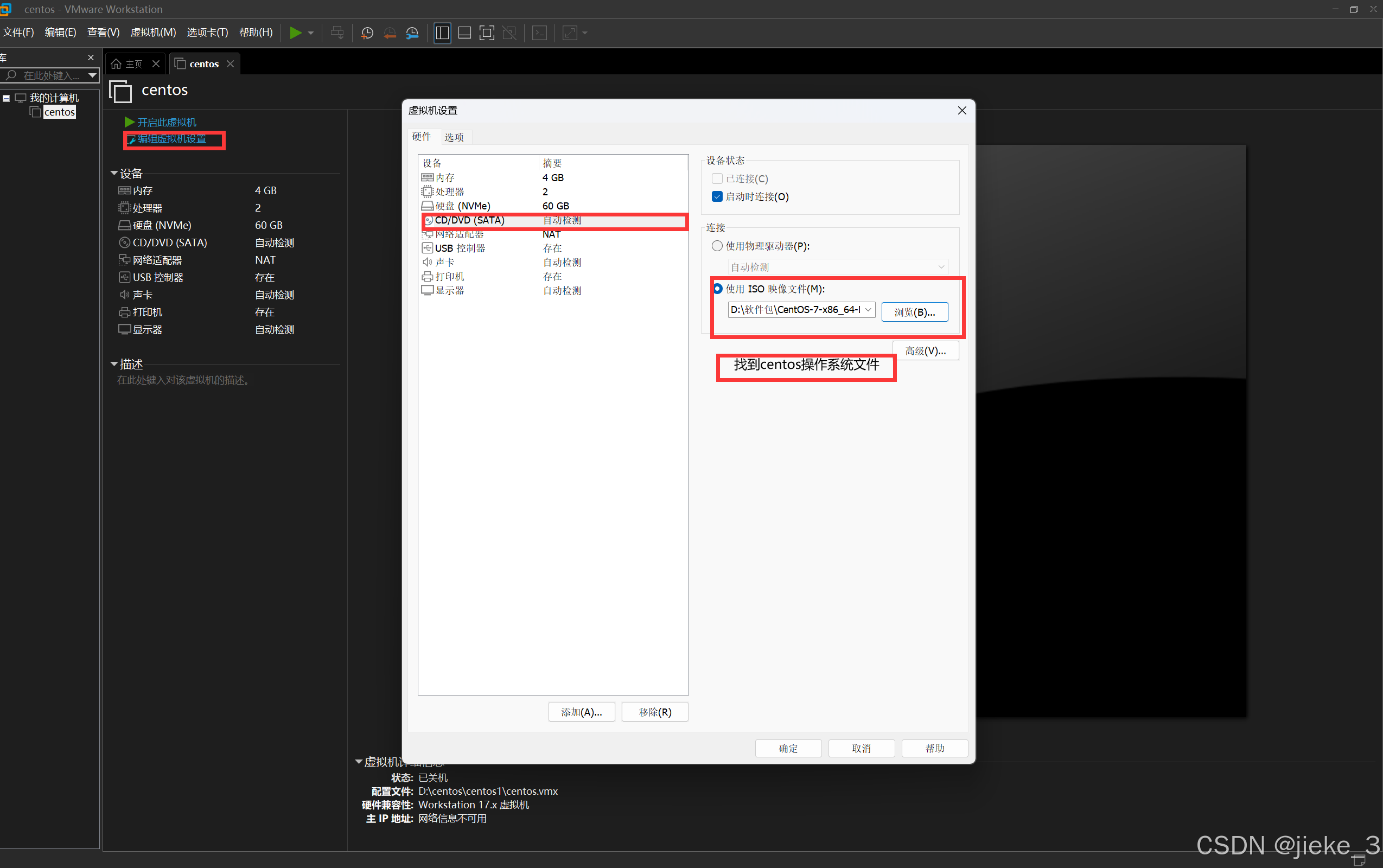Click the 浏览(B)... button
The height and width of the screenshot is (868, 1383).
pos(914,312)
